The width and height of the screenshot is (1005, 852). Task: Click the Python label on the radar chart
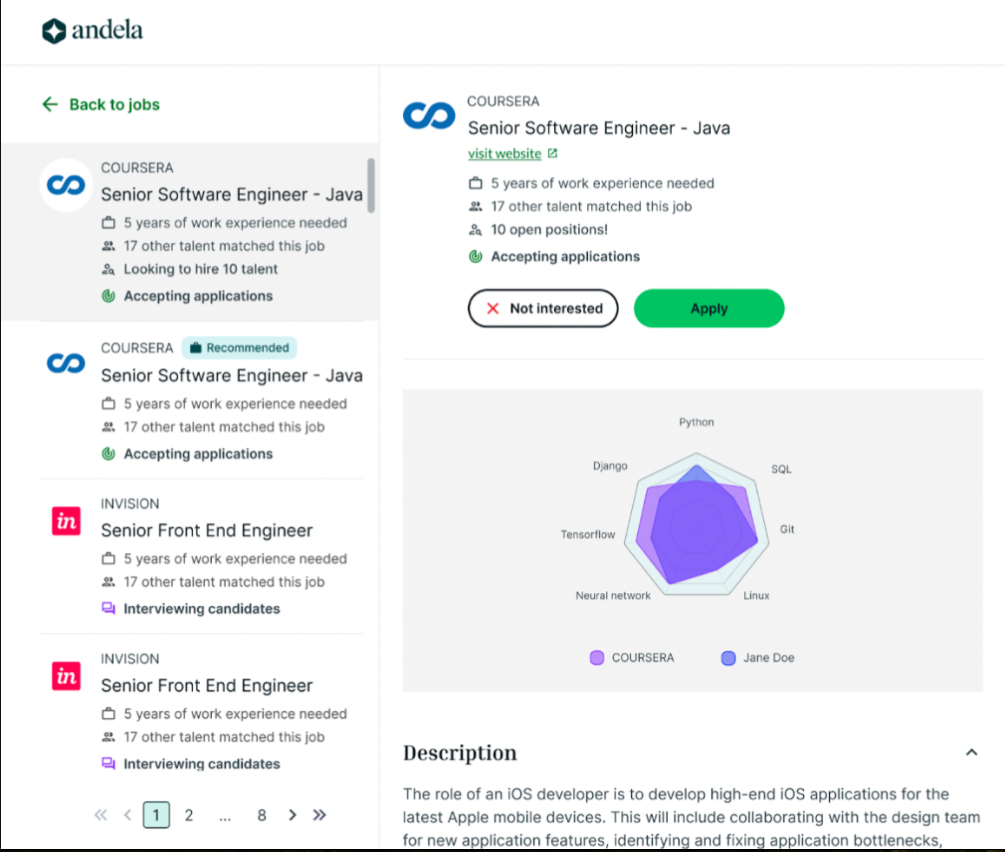697,422
